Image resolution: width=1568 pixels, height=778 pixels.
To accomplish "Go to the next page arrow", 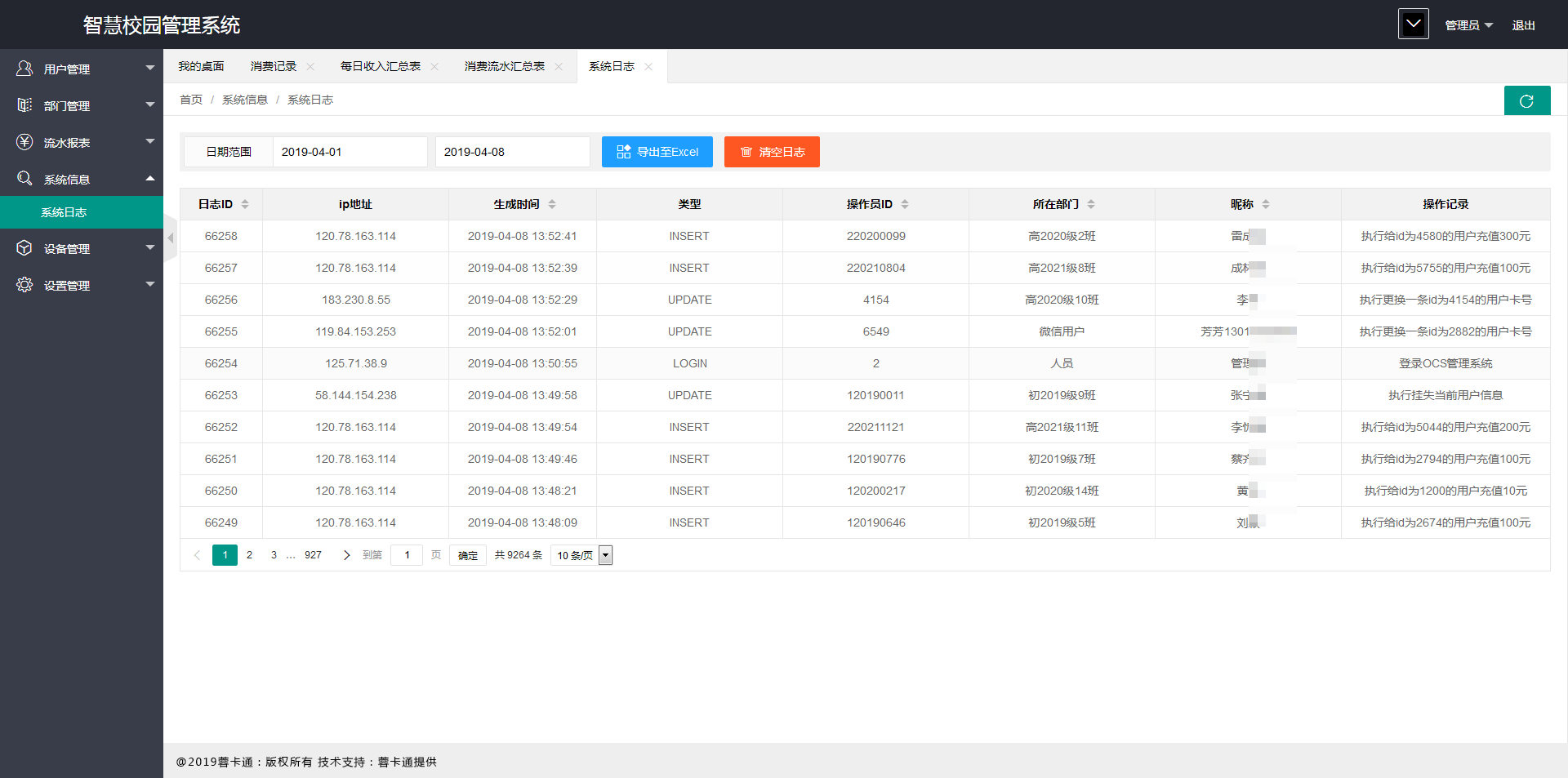I will (346, 555).
